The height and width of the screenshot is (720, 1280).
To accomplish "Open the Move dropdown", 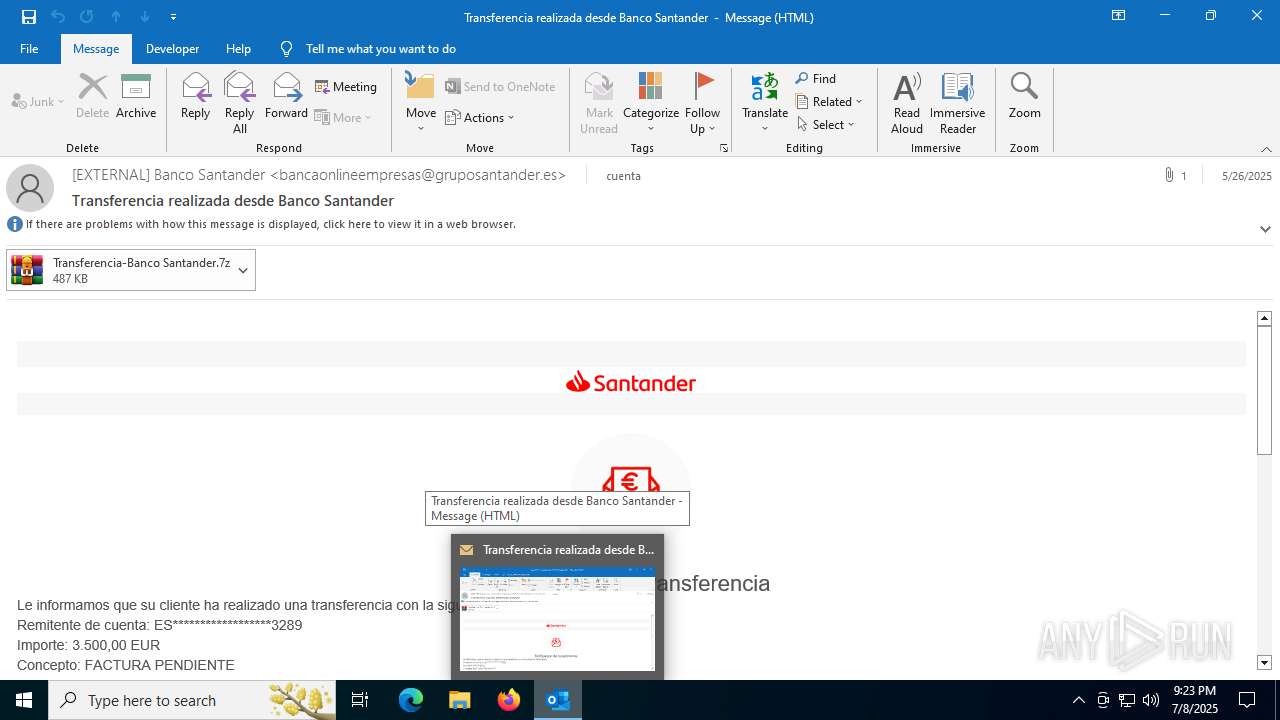I will click(x=421, y=103).
